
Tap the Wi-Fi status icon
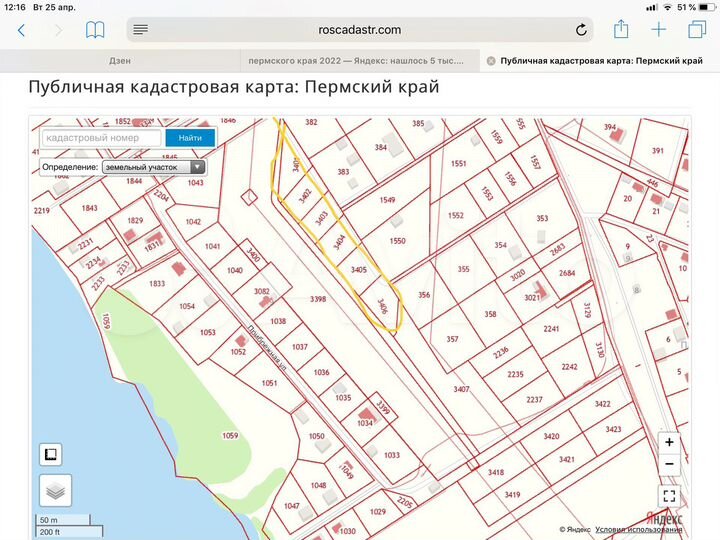(668, 7)
